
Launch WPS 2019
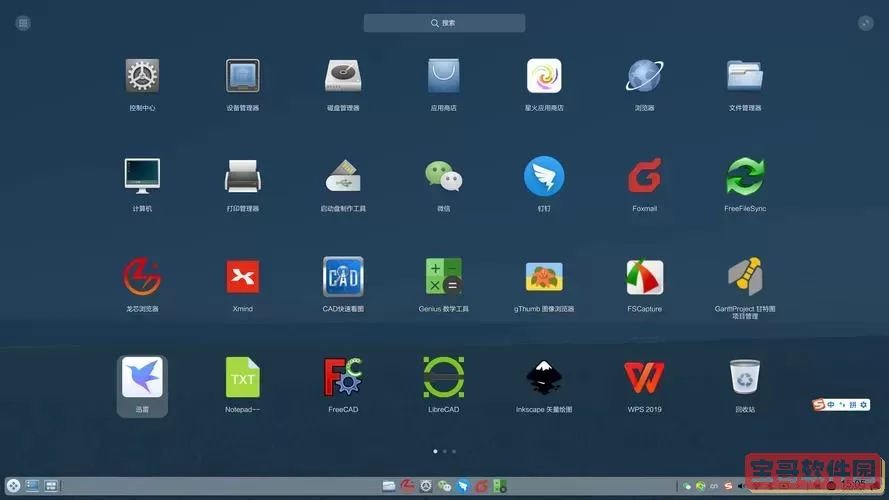click(x=645, y=377)
